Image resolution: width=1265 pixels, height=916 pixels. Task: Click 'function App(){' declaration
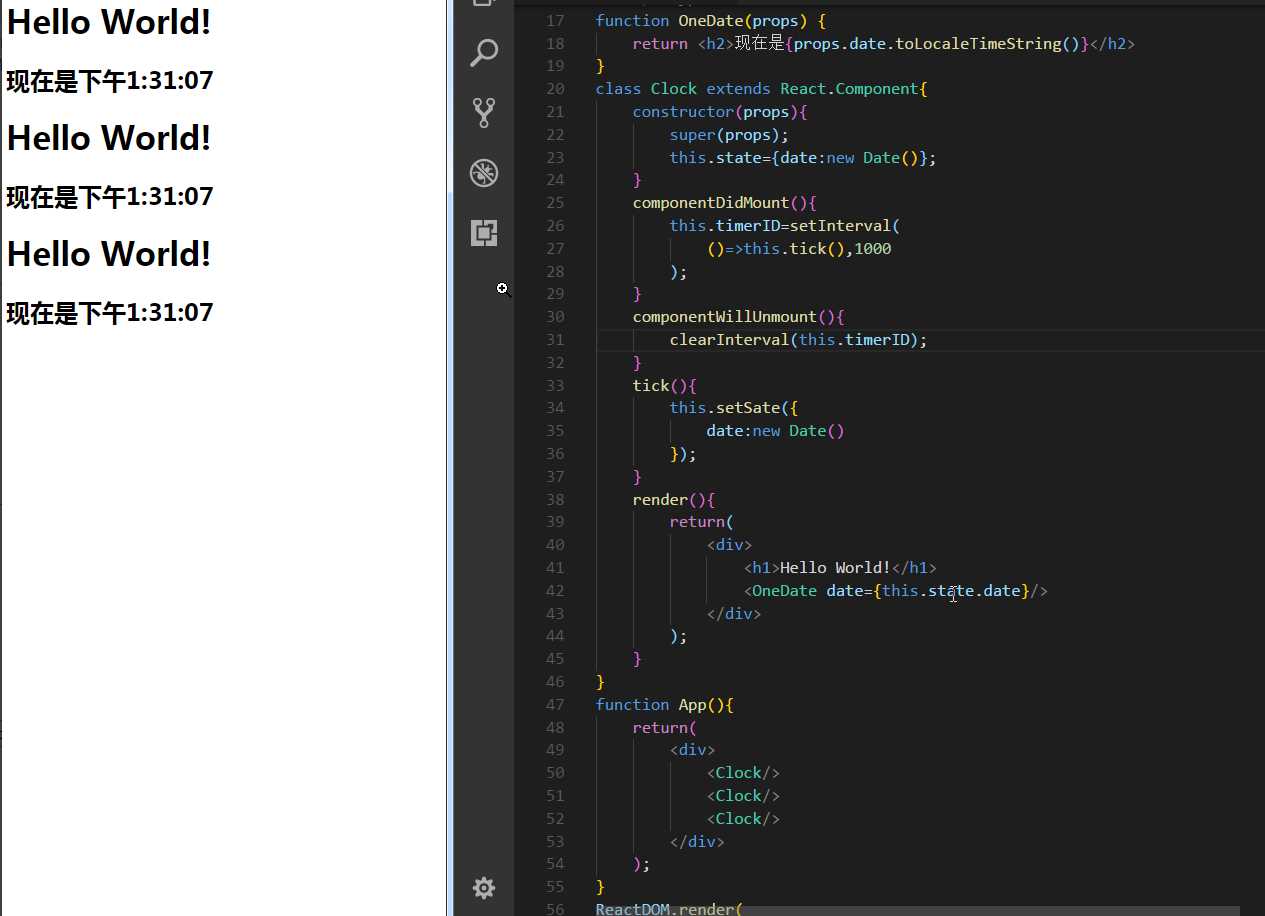click(665, 705)
